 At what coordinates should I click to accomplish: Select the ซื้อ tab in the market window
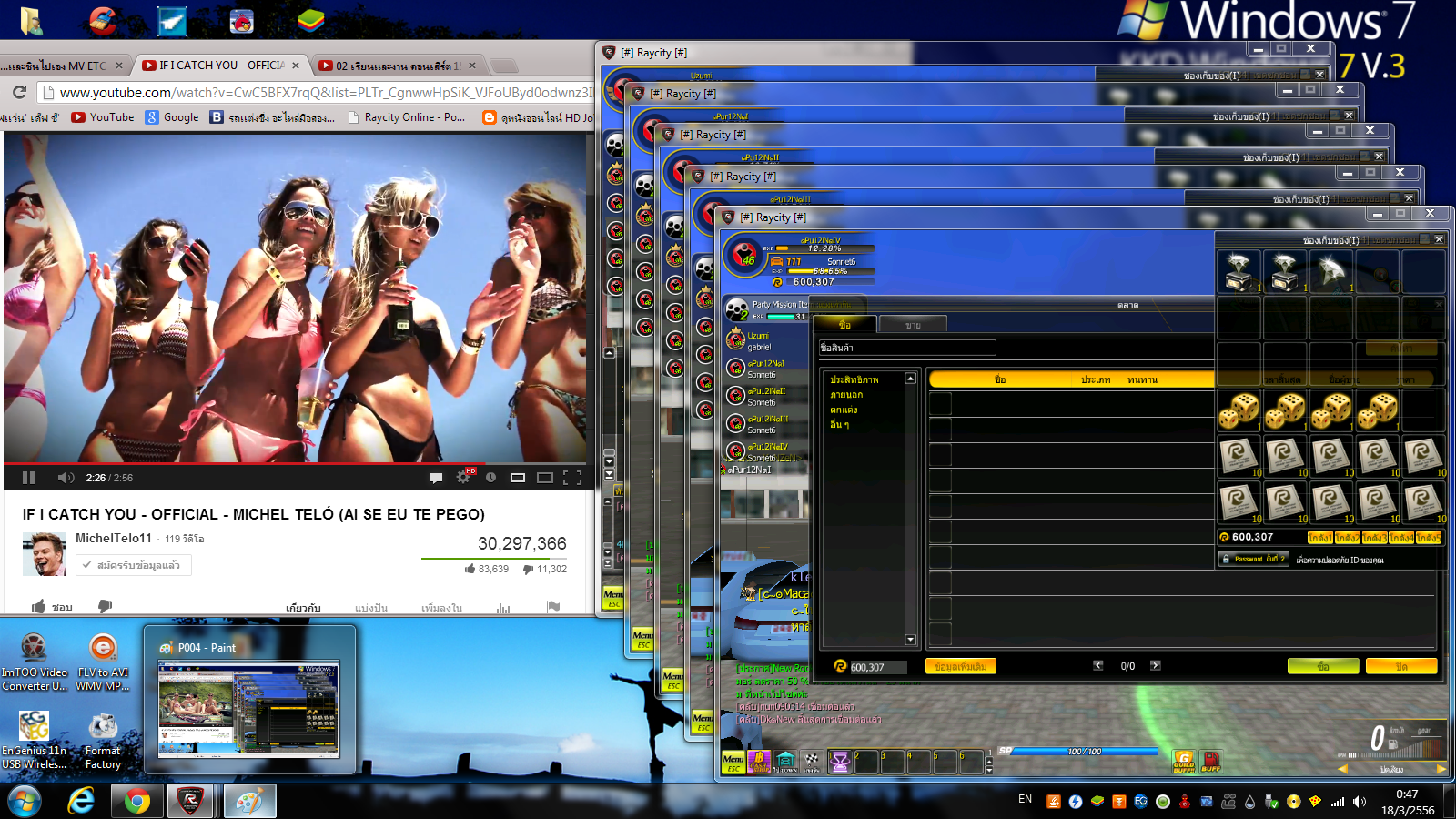click(x=844, y=325)
